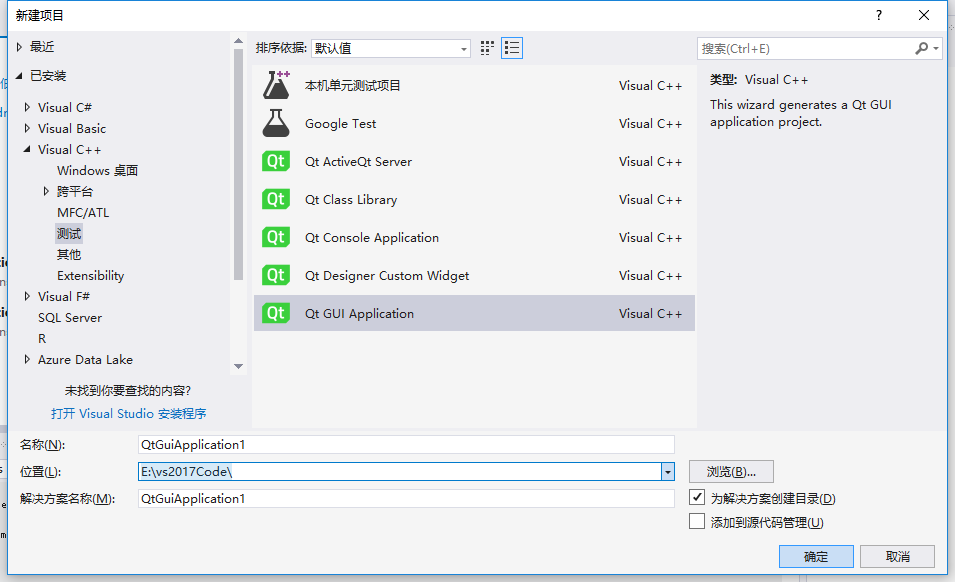The width and height of the screenshot is (955, 582).
Task: Expand the Azure Data Lake node arrow
Action: click(x=27, y=359)
